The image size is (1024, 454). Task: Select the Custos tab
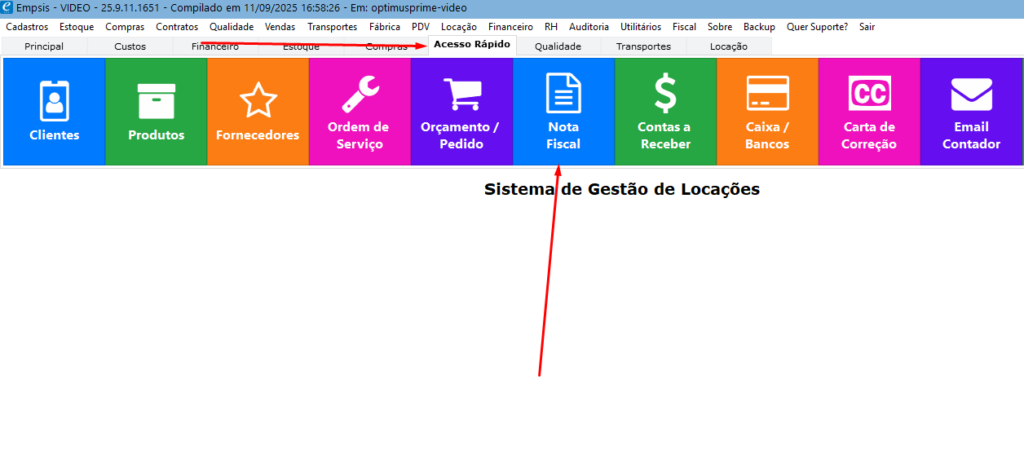[130, 46]
